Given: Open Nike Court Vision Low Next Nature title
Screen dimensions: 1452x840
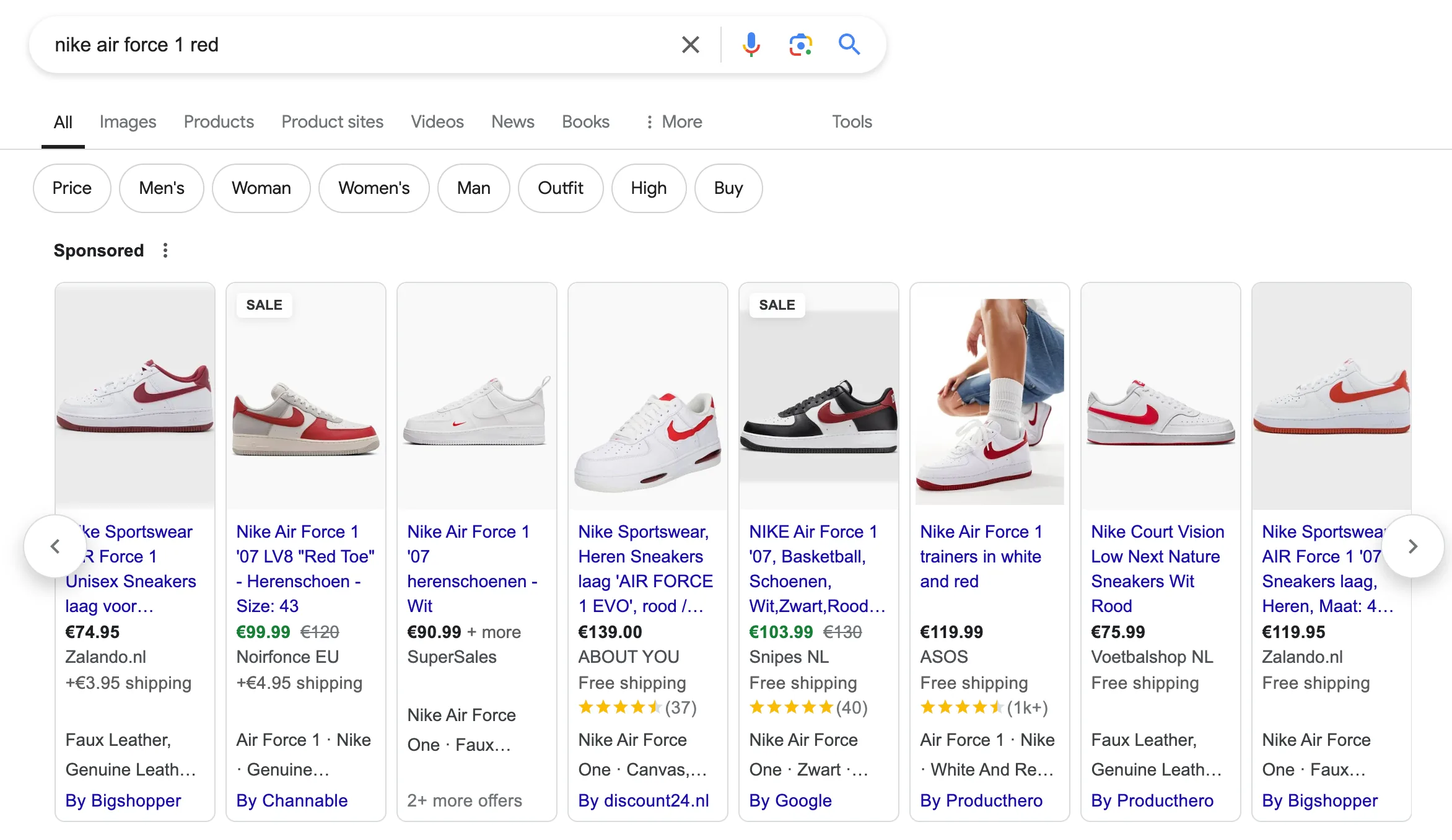Looking at the screenshot, I should click(x=1158, y=569).
